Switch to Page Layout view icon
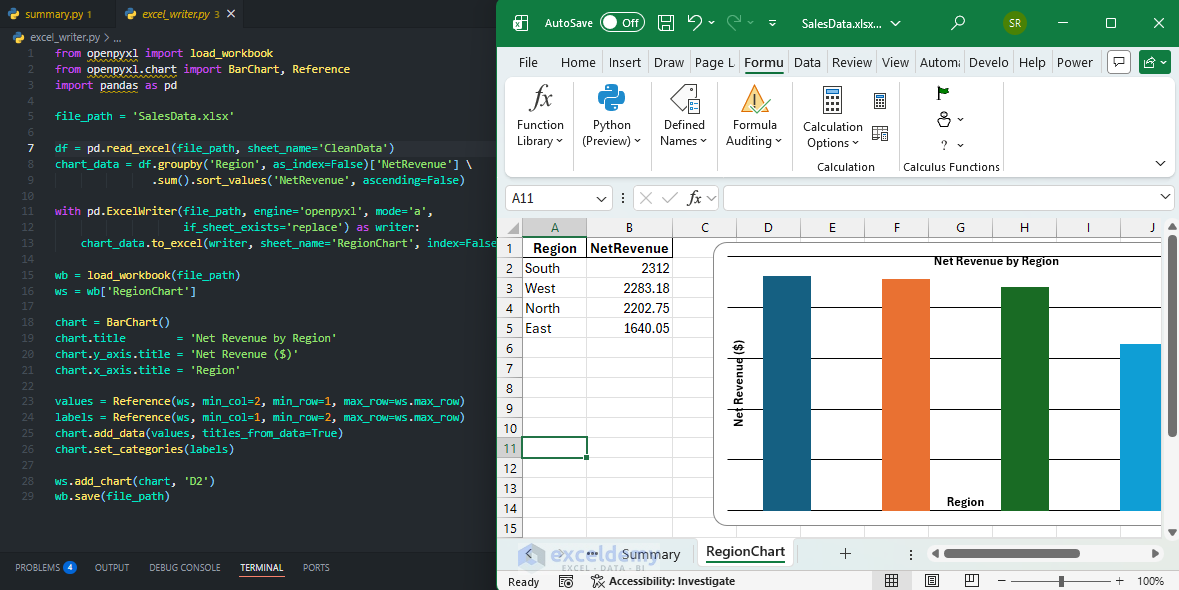Screen dimensions: 1179x590 [x=931, y=581]
